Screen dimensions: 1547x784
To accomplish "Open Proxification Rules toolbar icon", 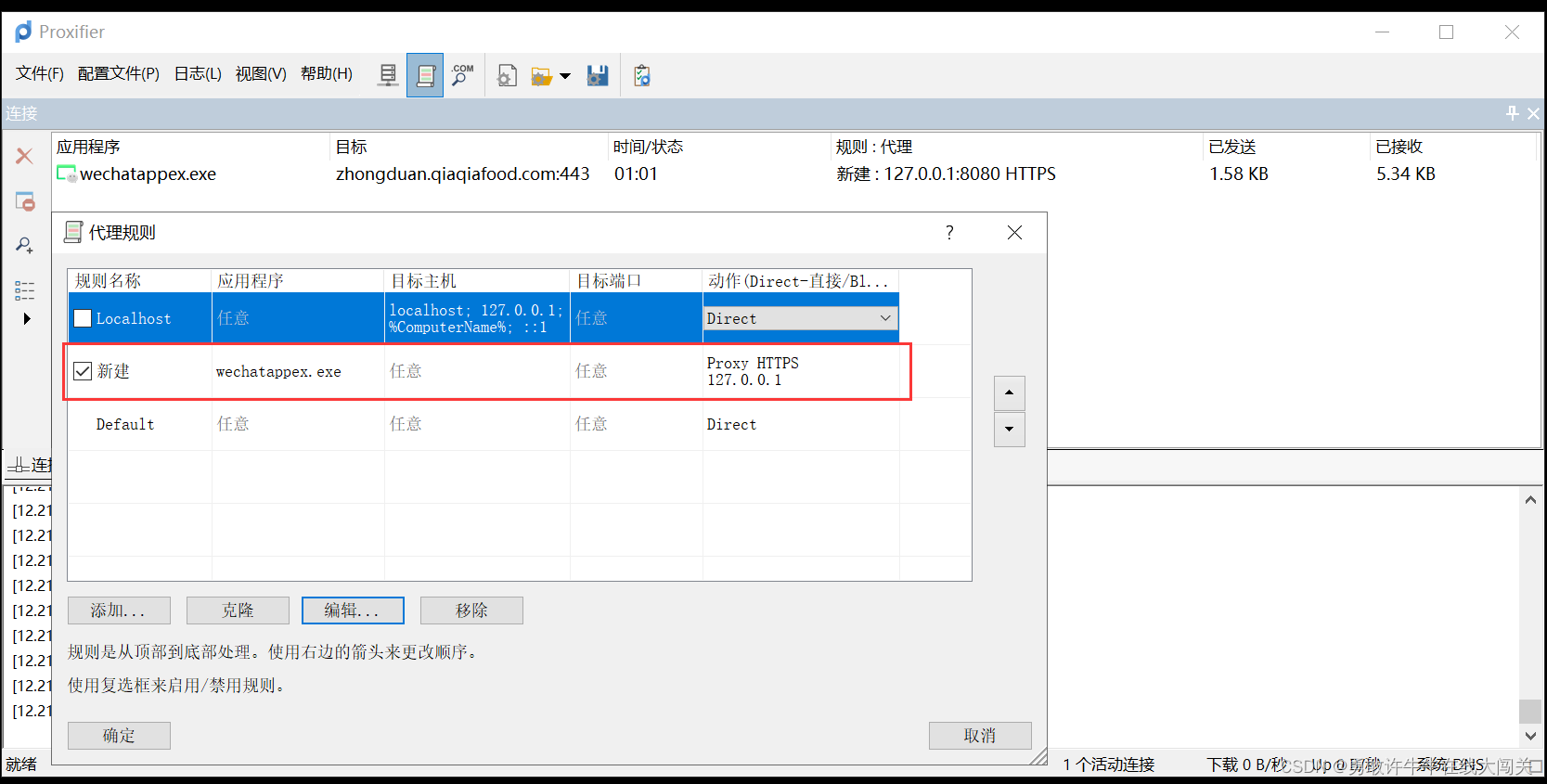I will pyautogui.click(x=425, y=75).
